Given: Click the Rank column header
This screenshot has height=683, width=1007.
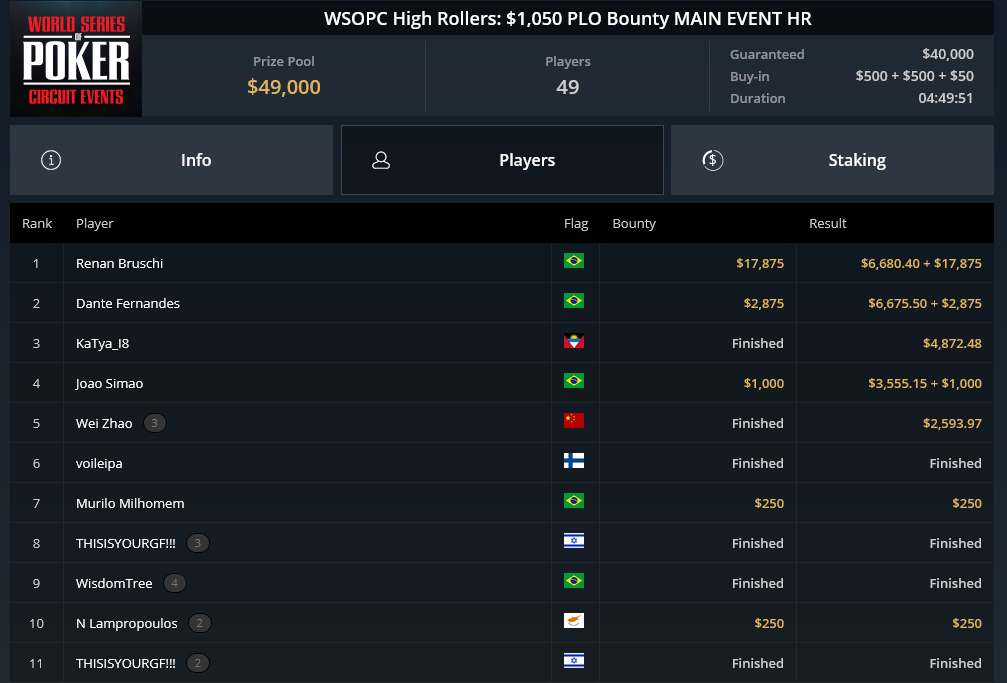Looking at the screenshot, I should pos(37,224).
